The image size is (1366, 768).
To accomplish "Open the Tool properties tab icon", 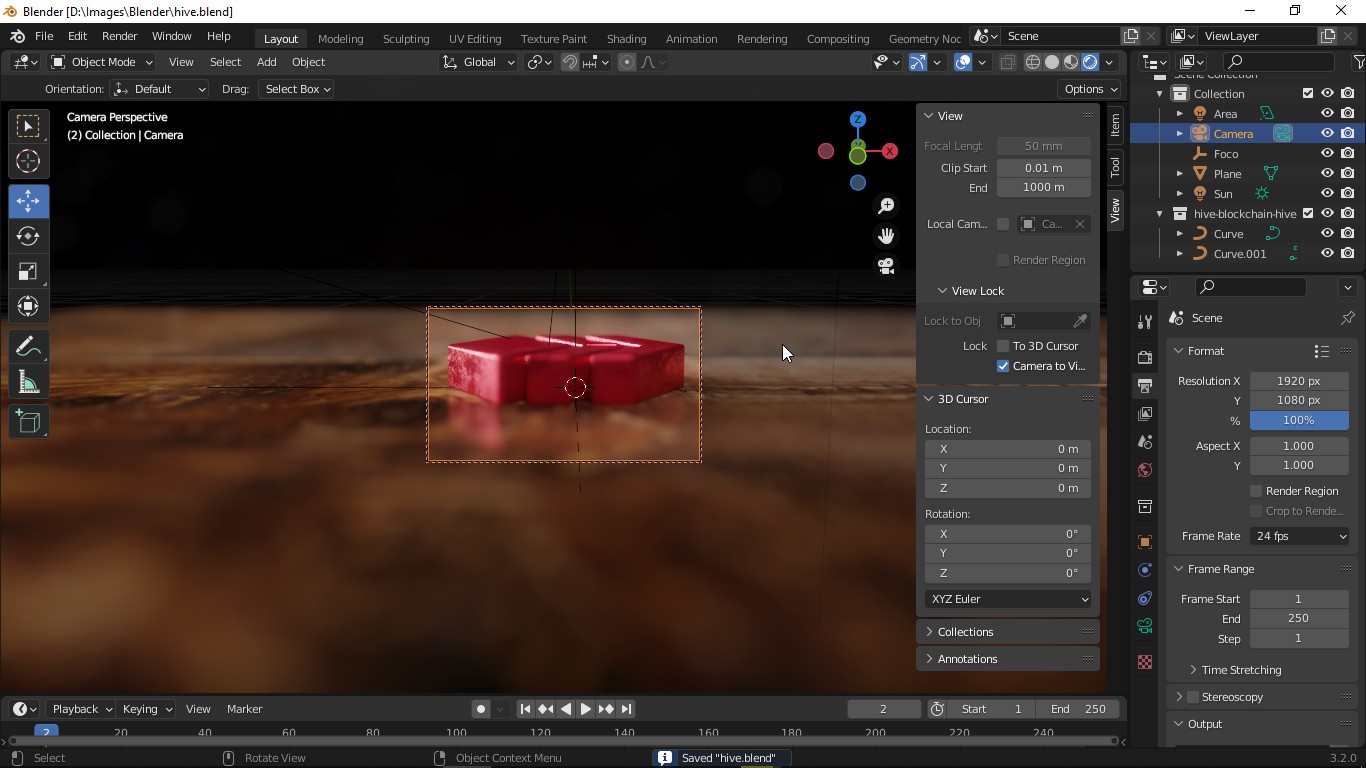I will [1145, 321].
